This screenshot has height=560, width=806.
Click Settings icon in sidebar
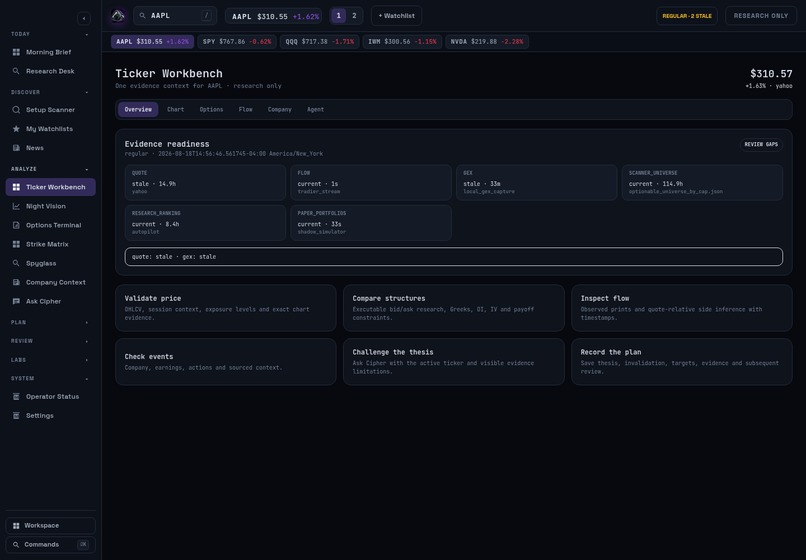(16, 416)
